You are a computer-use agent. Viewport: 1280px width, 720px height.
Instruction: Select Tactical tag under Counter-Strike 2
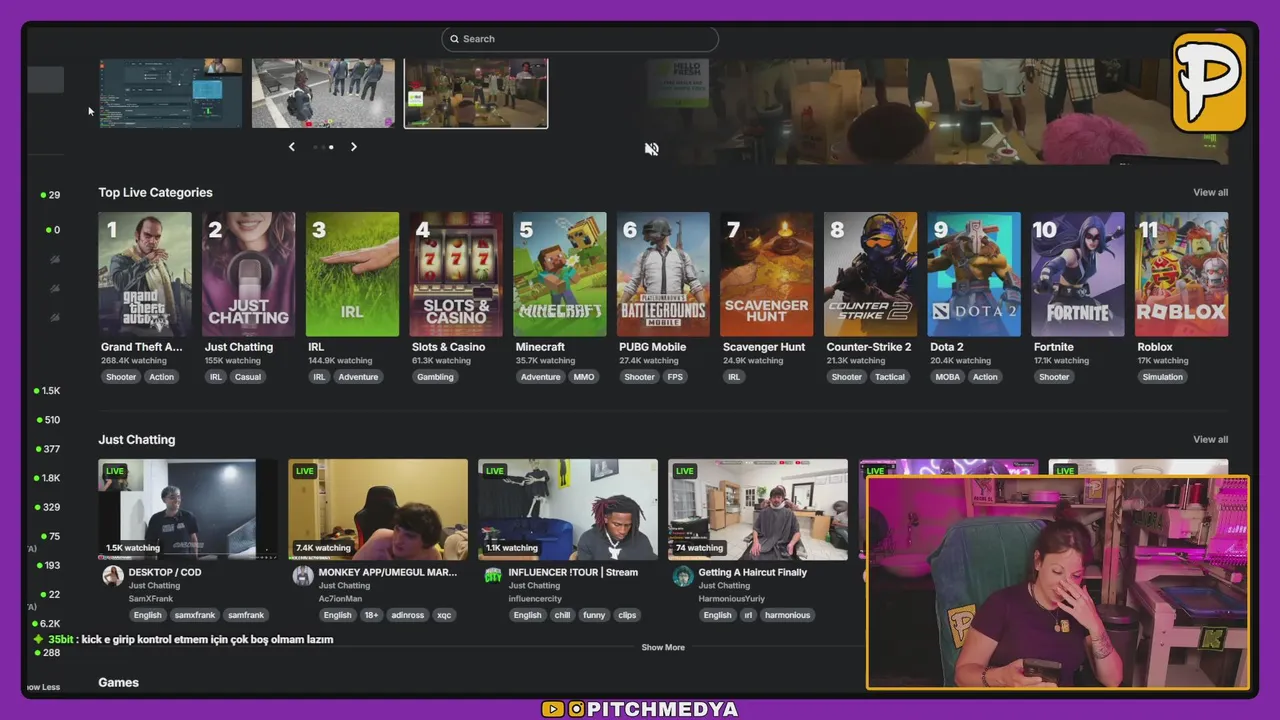point(890,377)
